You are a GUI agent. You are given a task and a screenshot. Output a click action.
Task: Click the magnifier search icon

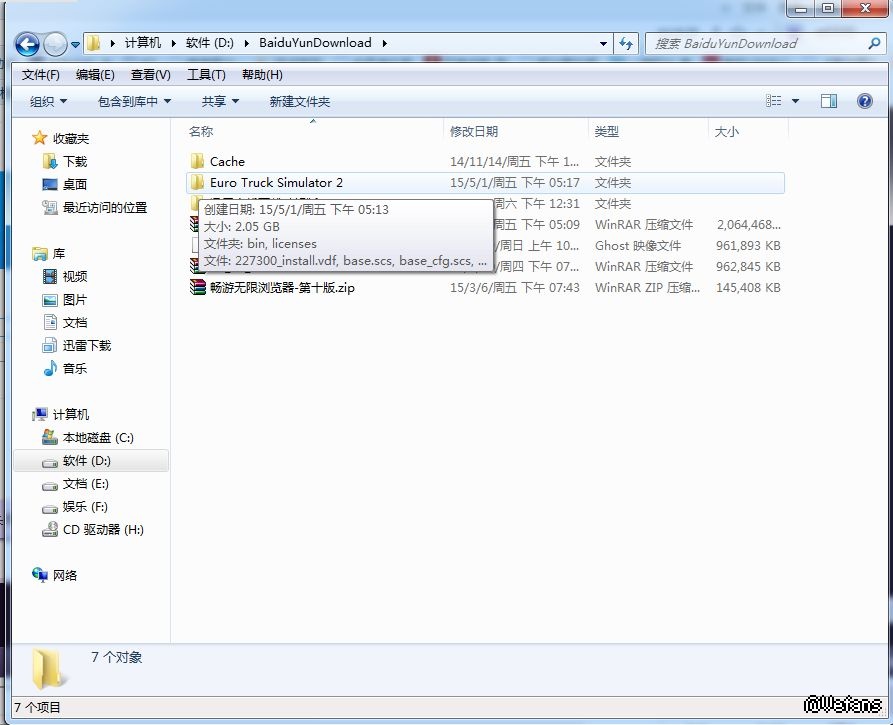(875, 43)
